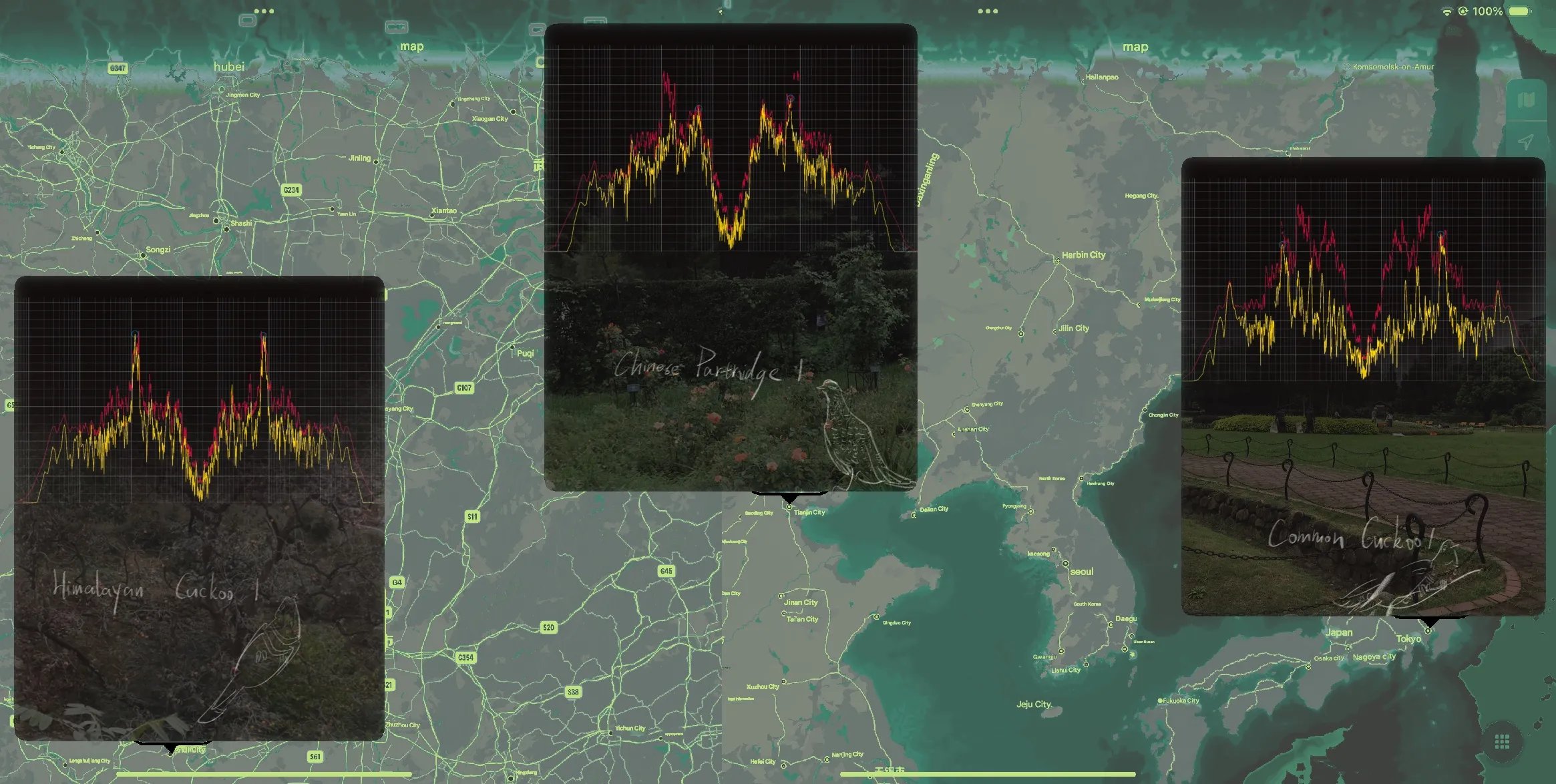Tap the Wi-Fi status icon
The image size is (1556, 784).
coord(1446,11)
